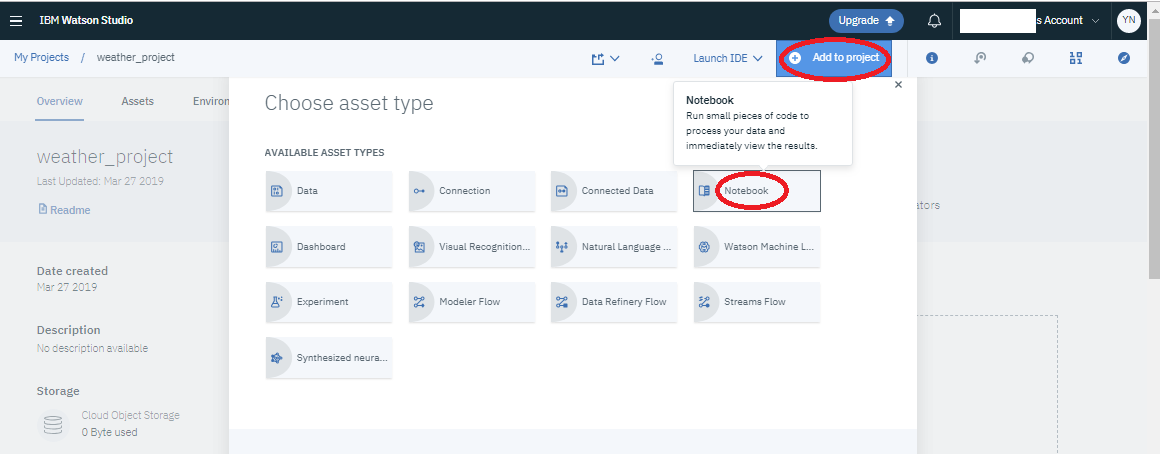Close the Choose asset type dialog
Screen dimensions: 1160x454
coord(898,85)
